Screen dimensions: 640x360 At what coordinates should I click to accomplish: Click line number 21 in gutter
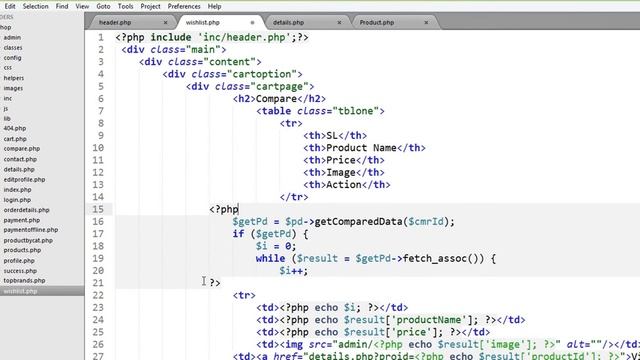[x=98, y=283]
